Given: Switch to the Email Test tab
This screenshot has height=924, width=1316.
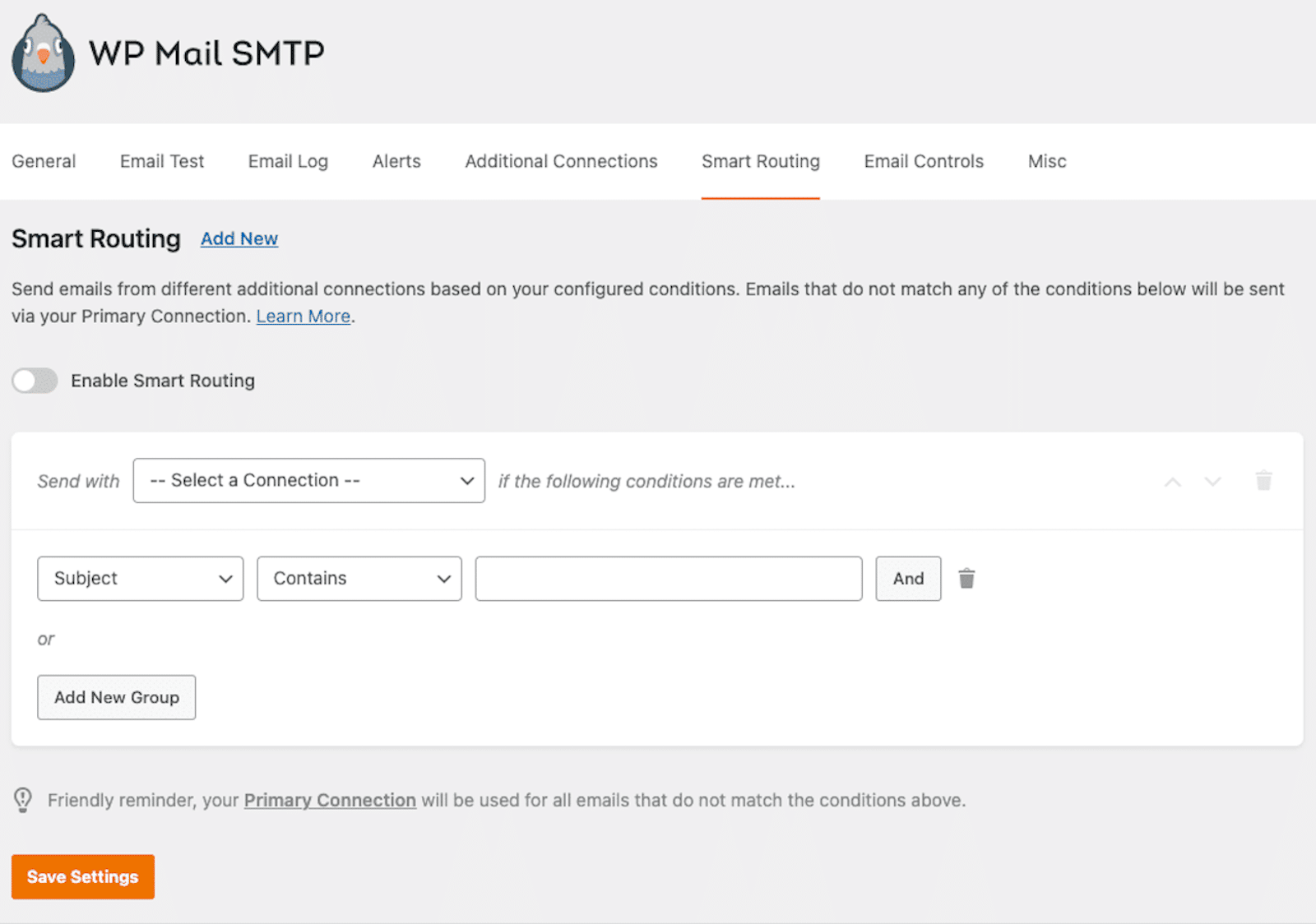Looking at the screenshot, I should click(162, 161).
